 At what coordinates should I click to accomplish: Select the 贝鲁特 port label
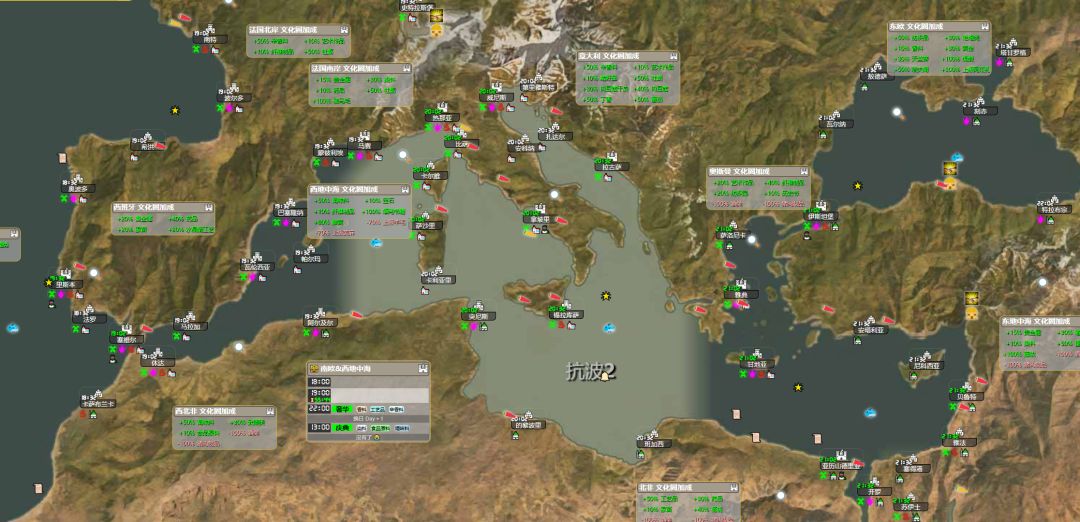[x=966, y=397]
